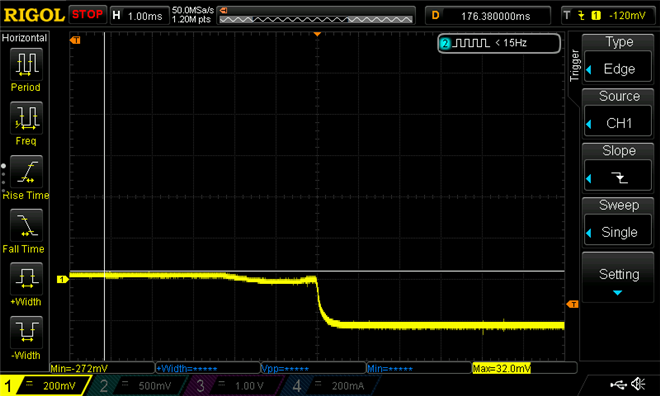Click the red STOP status button
Viewport: 660px width, 396px height.
pos(88,15)
